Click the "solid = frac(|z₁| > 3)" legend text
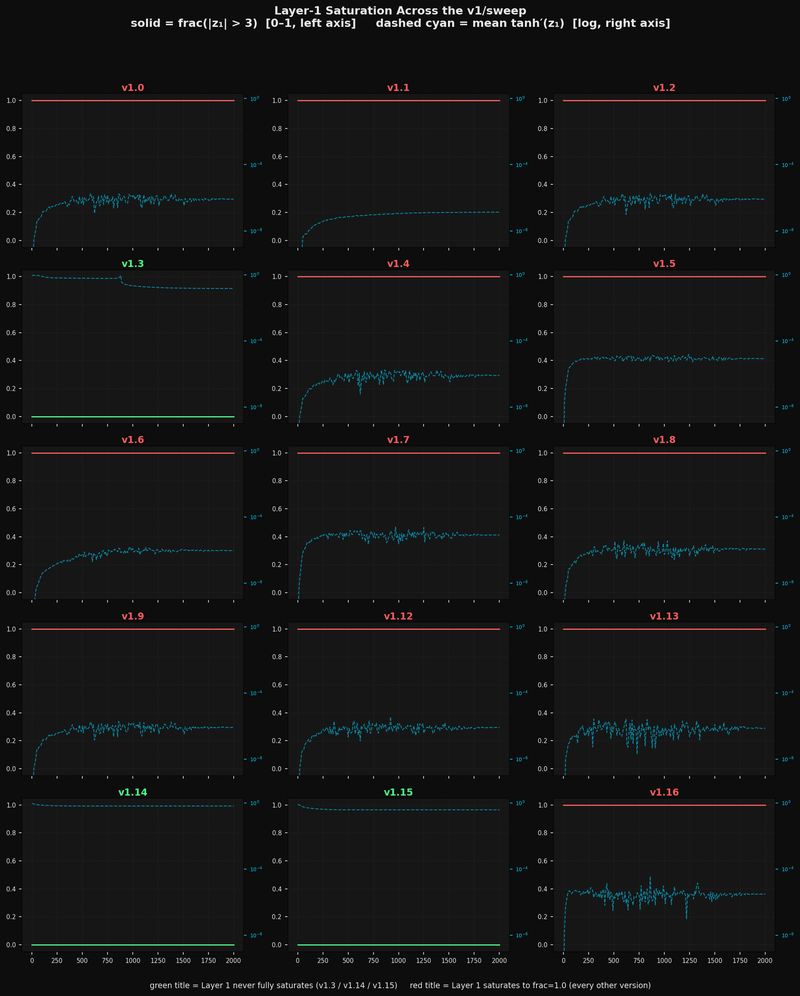Image resolution: width=800 pixels, height=996 pixels. coord(196,24)
